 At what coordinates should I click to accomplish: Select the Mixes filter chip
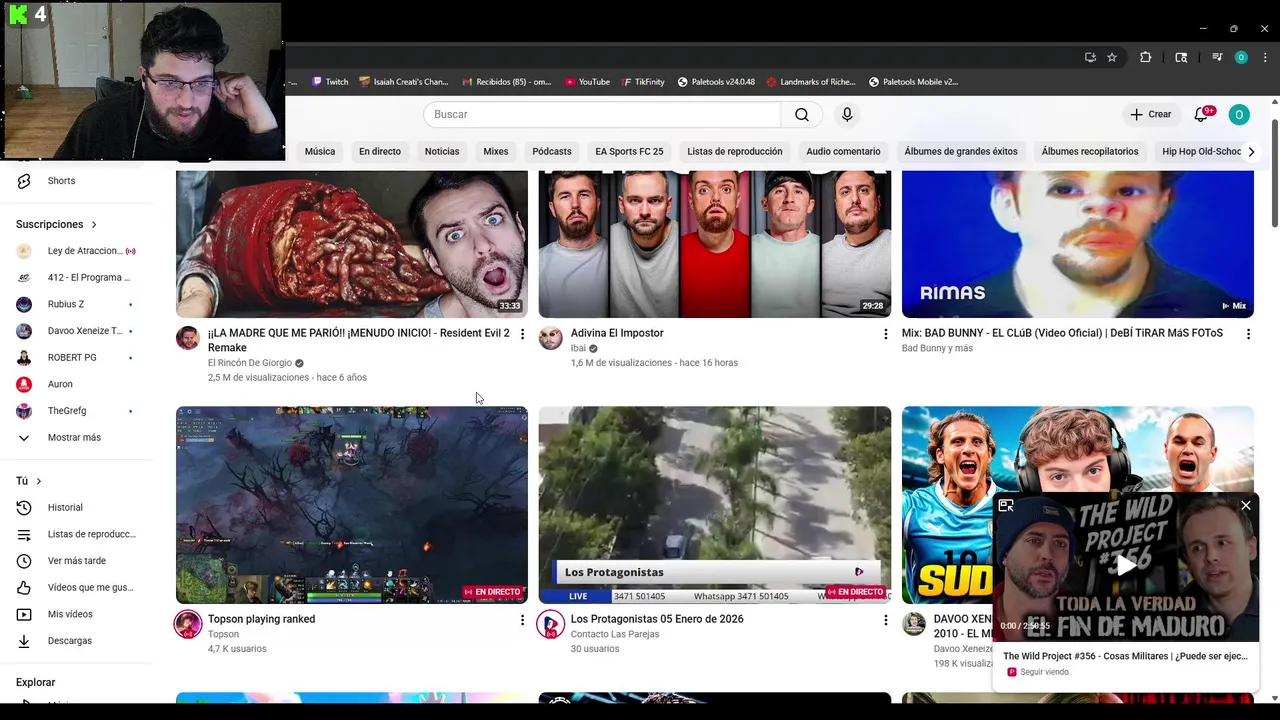click(496, 152)
